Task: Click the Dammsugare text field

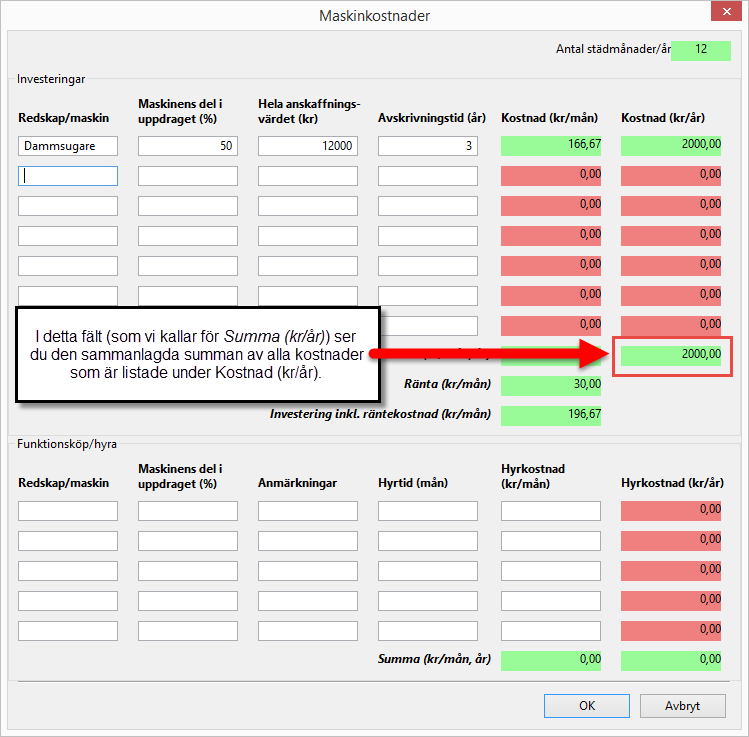Action: tap(68, 146)
